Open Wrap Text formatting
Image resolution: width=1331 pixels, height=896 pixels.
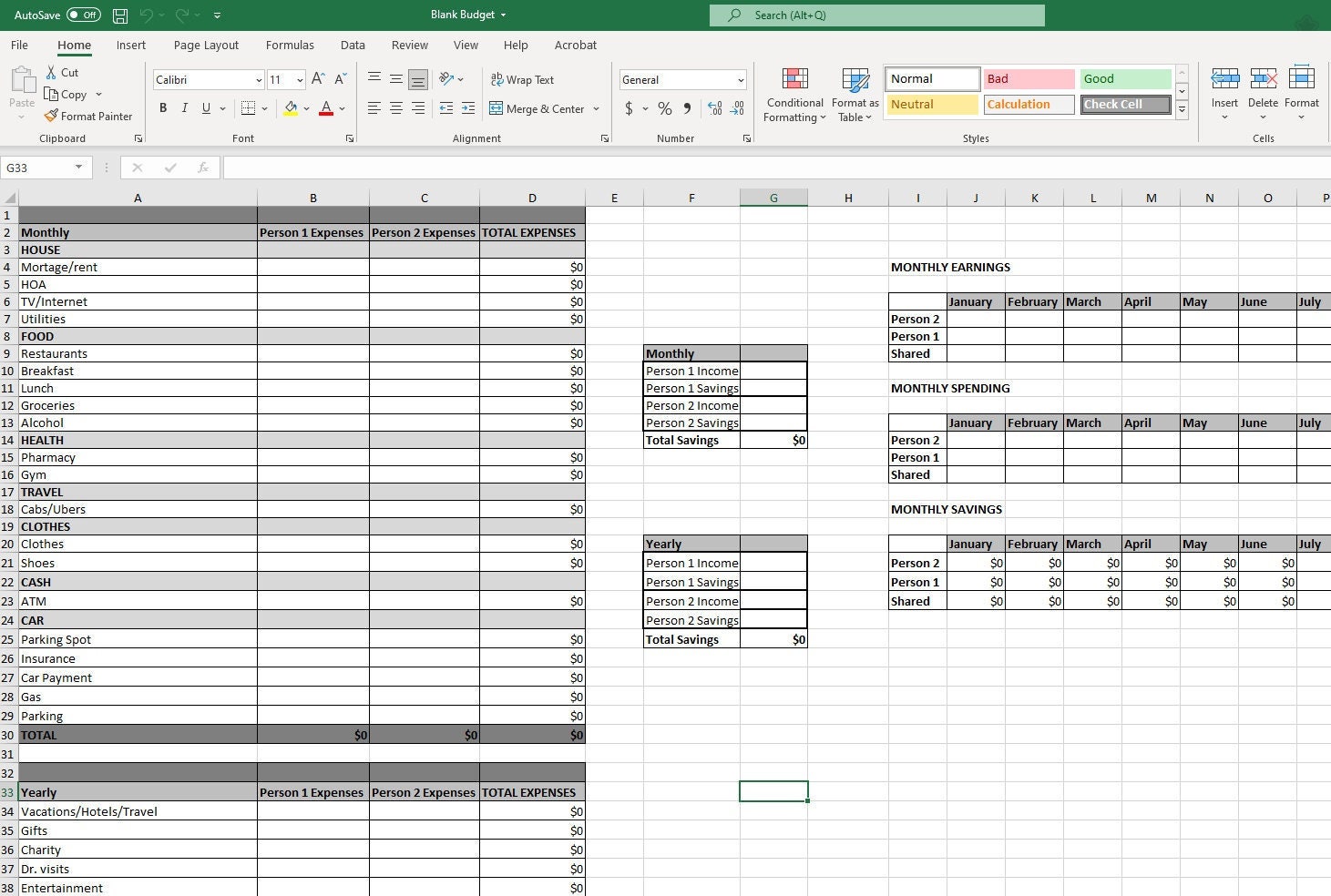(x=522, y=79)
